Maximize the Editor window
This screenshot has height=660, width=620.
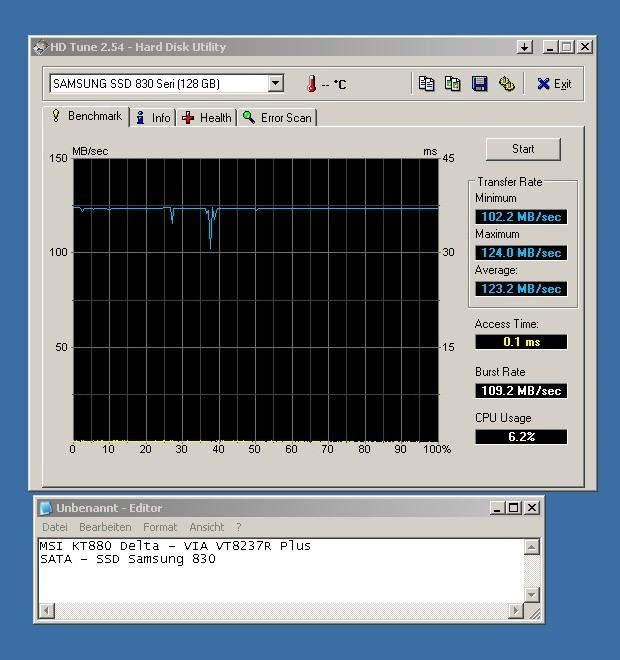pos(514,508)
